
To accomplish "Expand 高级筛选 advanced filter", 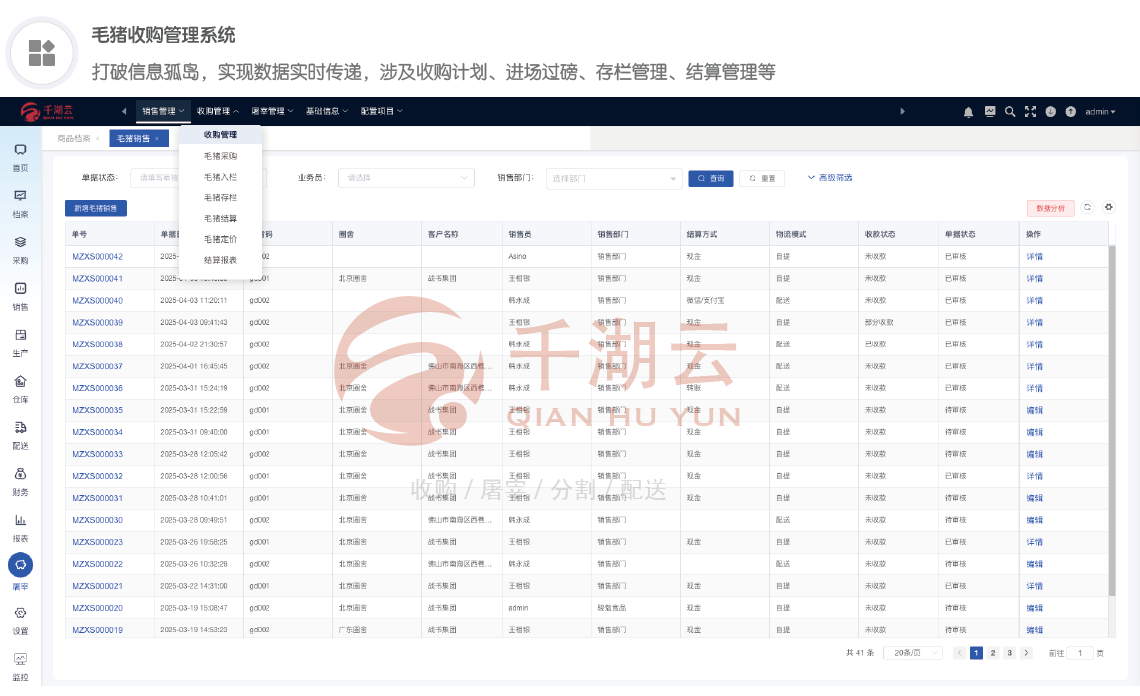I will pos(830,178).
